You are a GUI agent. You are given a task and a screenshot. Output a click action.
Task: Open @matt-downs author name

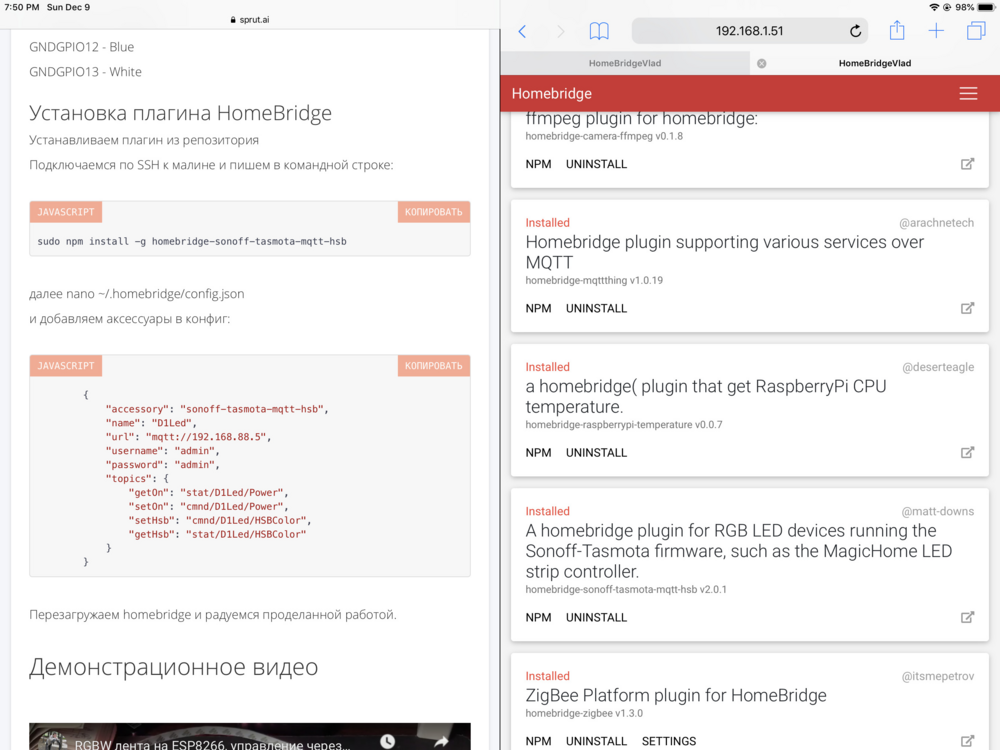click(938, 511)
